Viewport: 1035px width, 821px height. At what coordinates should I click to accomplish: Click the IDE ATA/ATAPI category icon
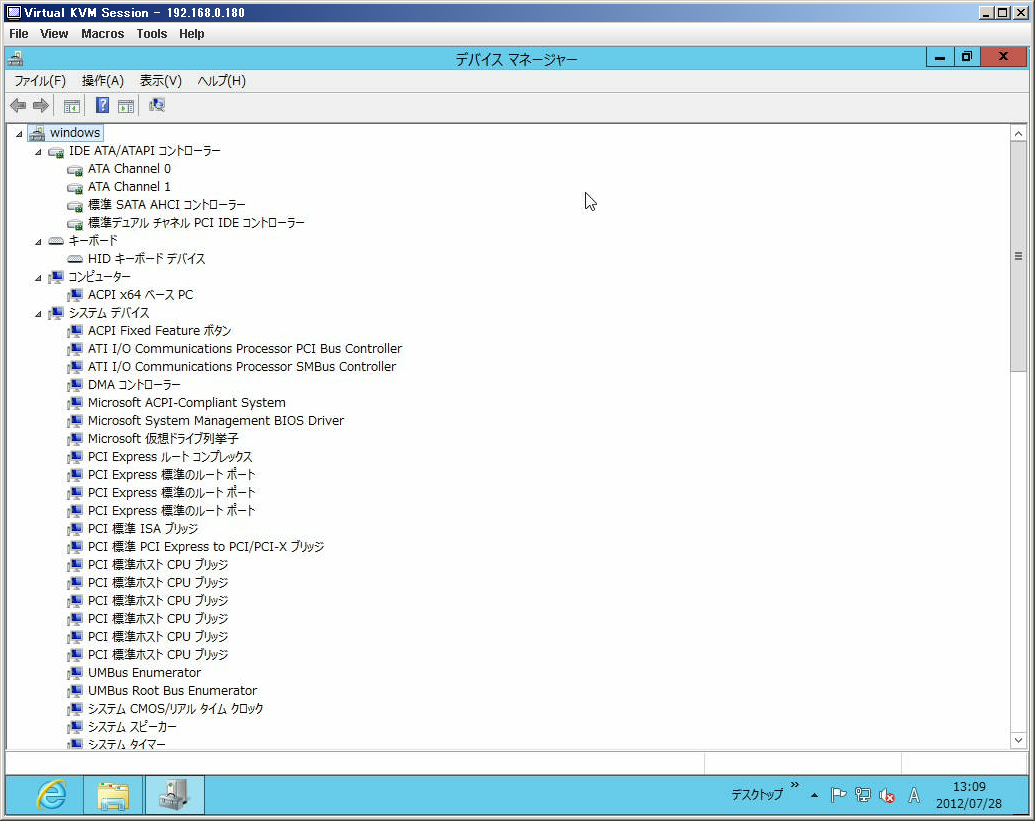click(57, 152)
